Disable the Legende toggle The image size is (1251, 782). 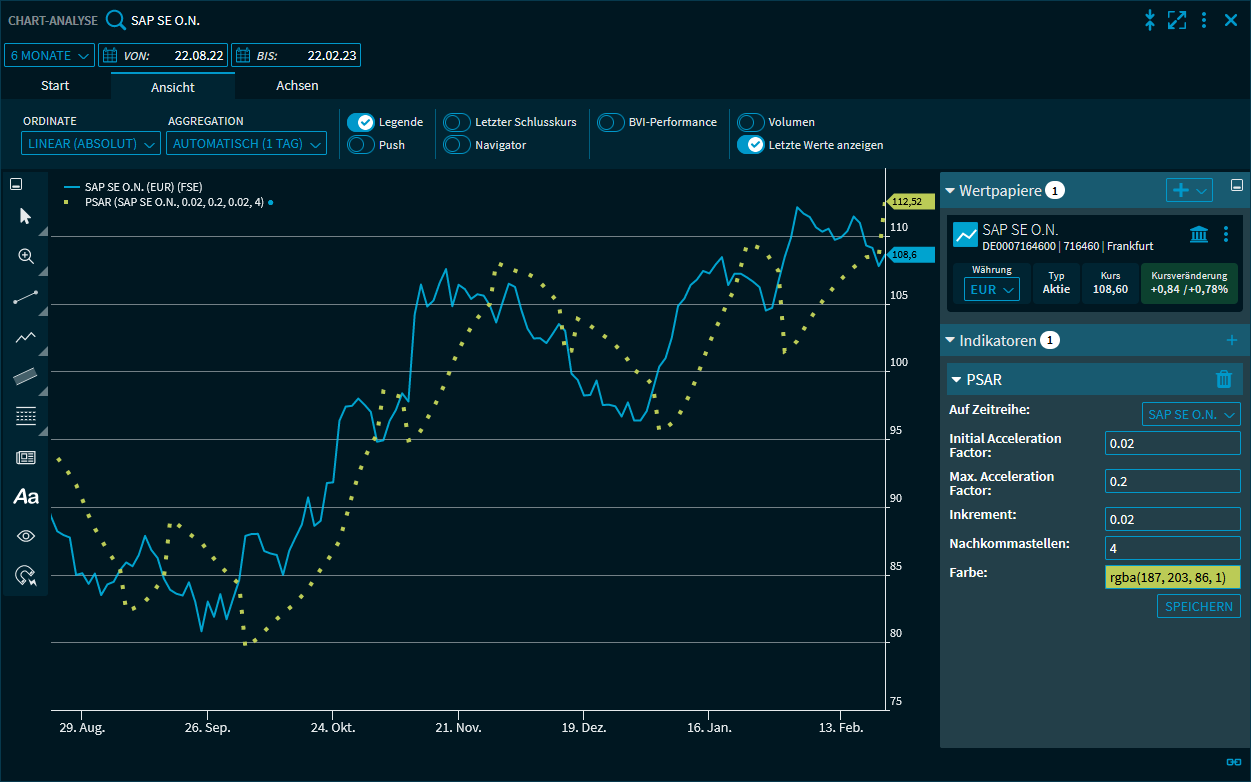point(360,122)
